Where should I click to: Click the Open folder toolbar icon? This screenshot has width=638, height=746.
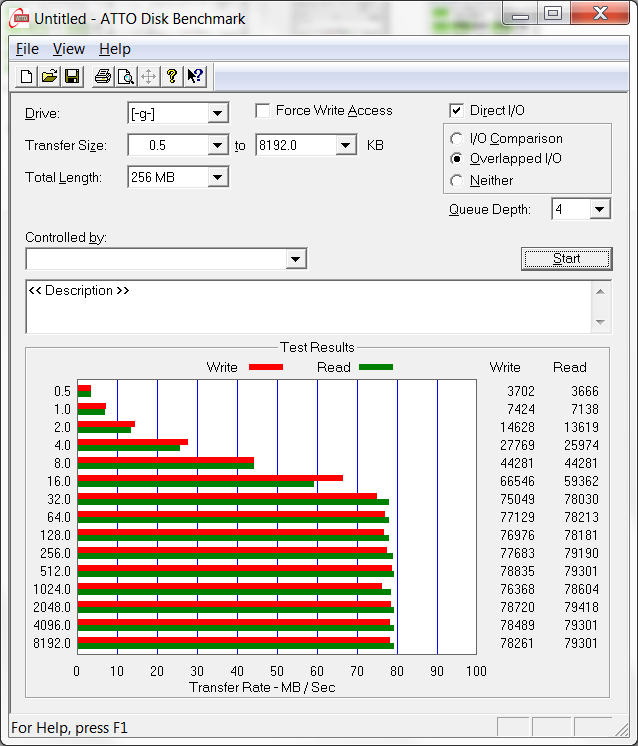click(x=49, y=76)
